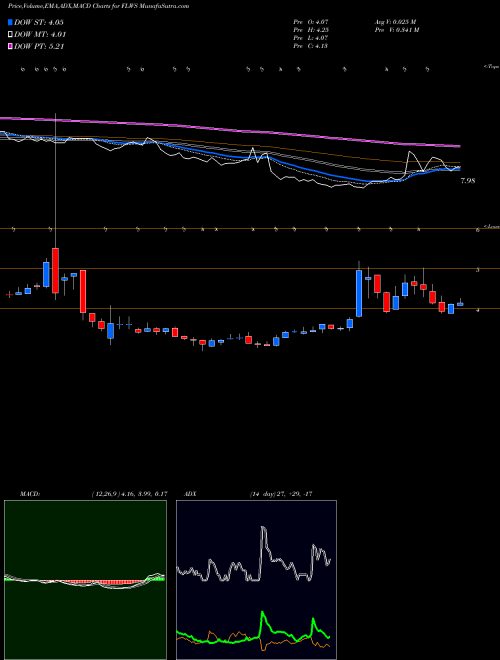The height and width of the screenshot is (660, 500).
Task: Click the 'Pre H: 4.25' high value
Action: (x=311, y=30)
